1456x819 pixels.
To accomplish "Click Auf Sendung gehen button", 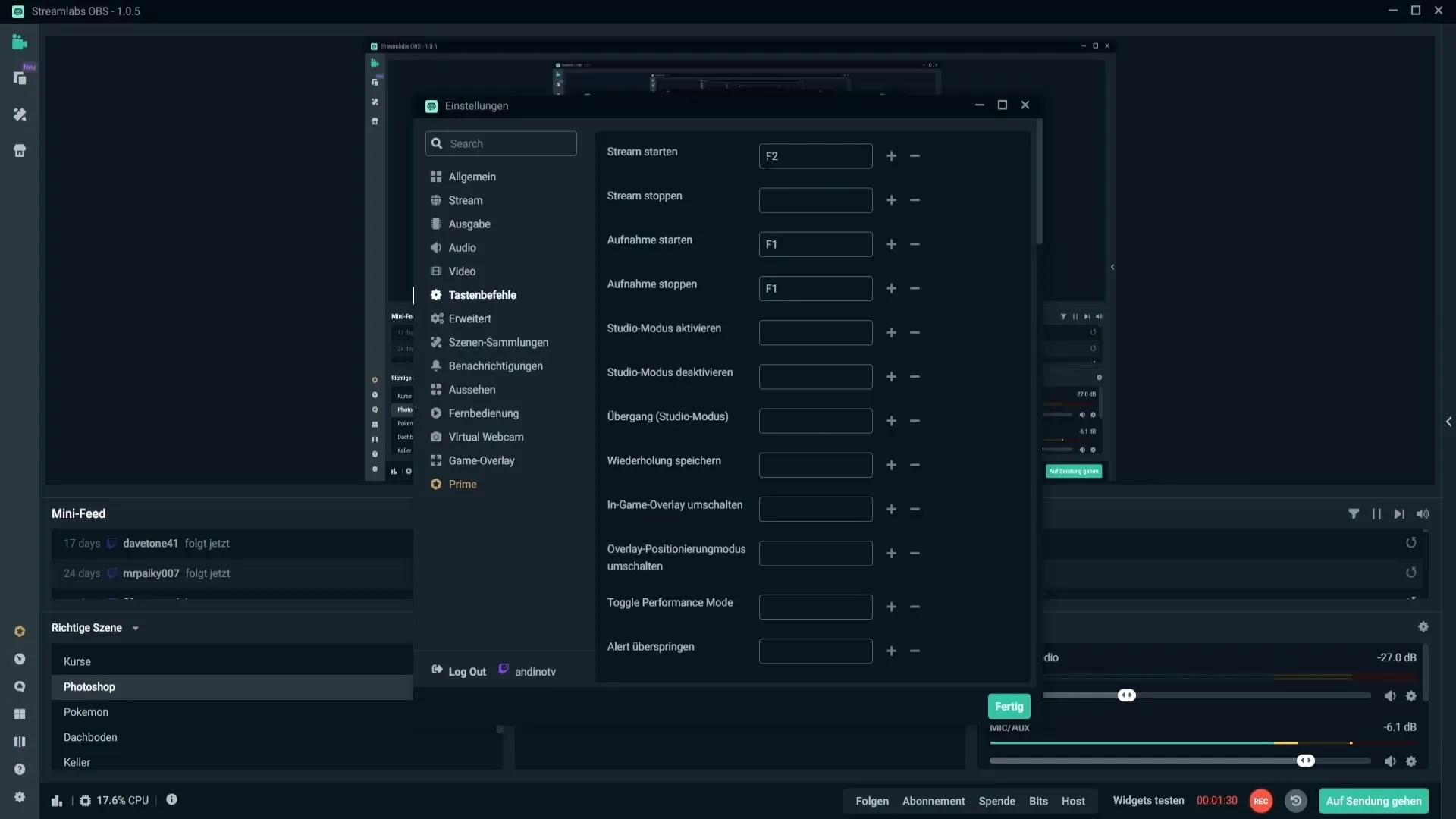I will pyautogui.click(x=1373, y=802).
